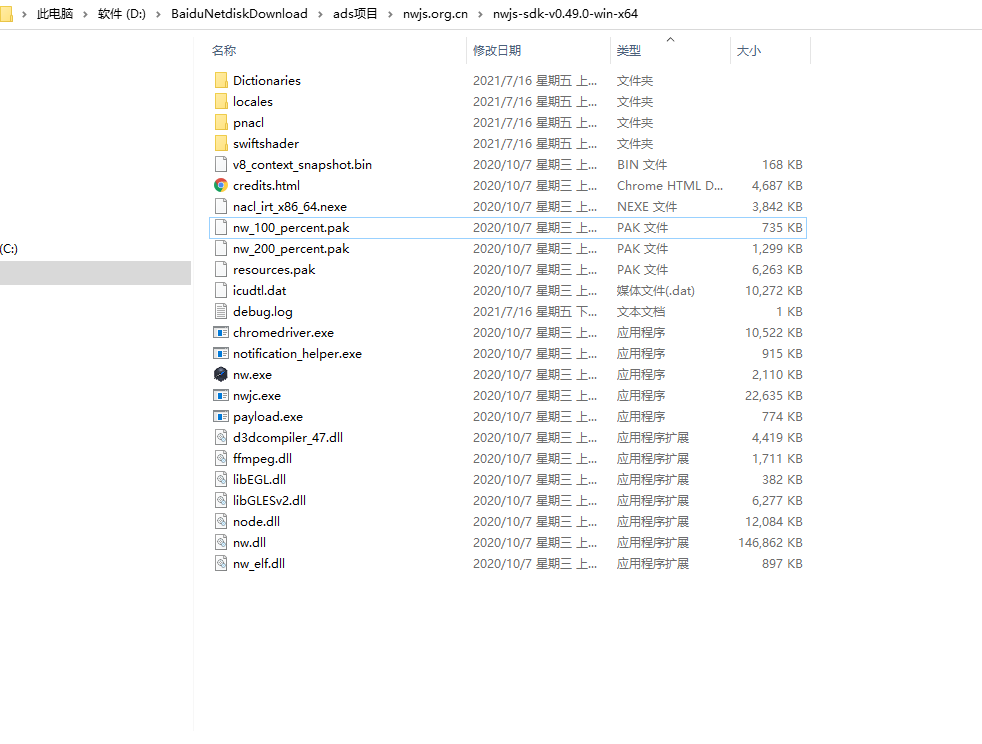Click the payload.exe program icon

point(222,416)
